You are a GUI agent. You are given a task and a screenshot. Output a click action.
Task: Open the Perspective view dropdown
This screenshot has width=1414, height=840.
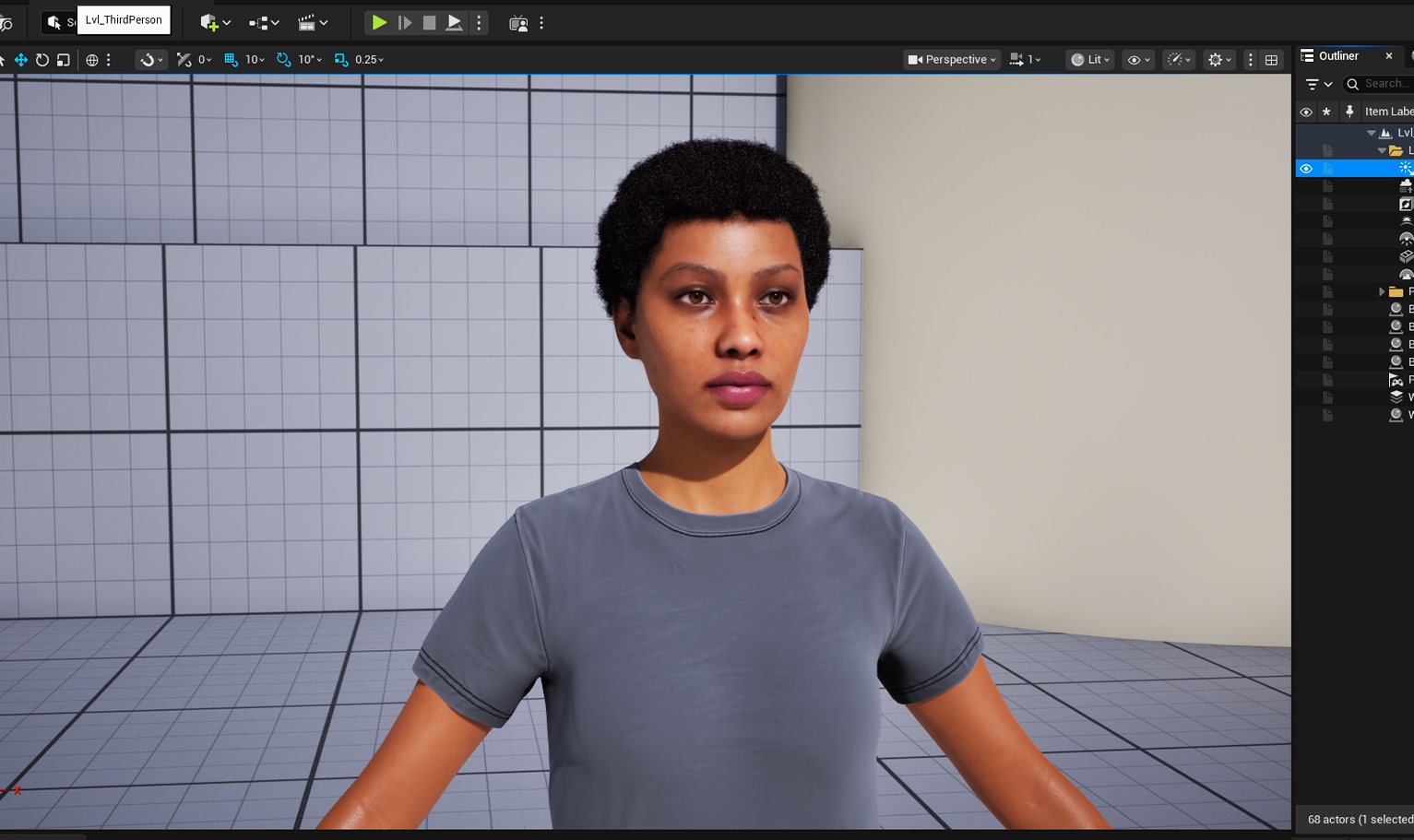[x=951, y=59]
